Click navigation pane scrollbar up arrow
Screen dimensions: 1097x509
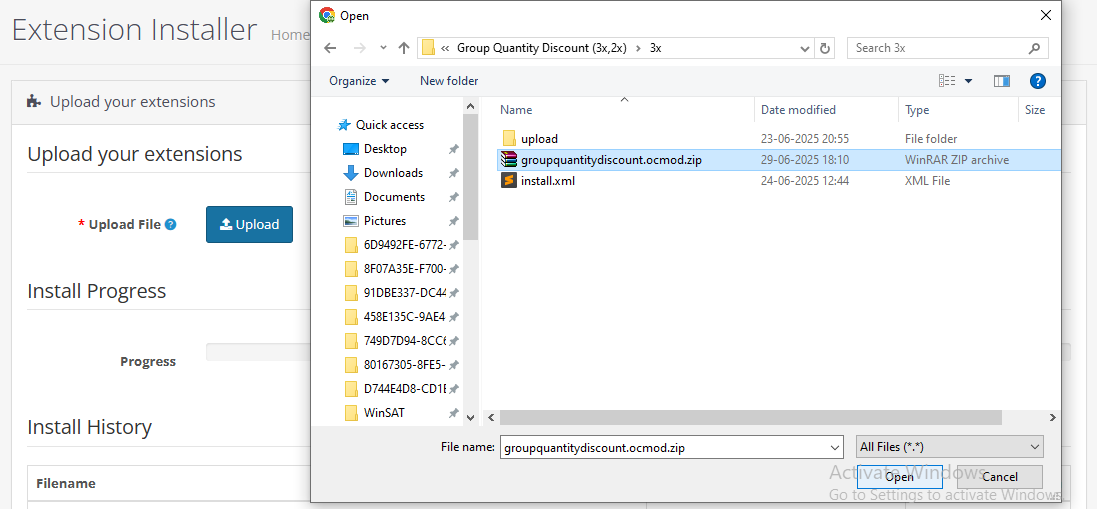471,106
